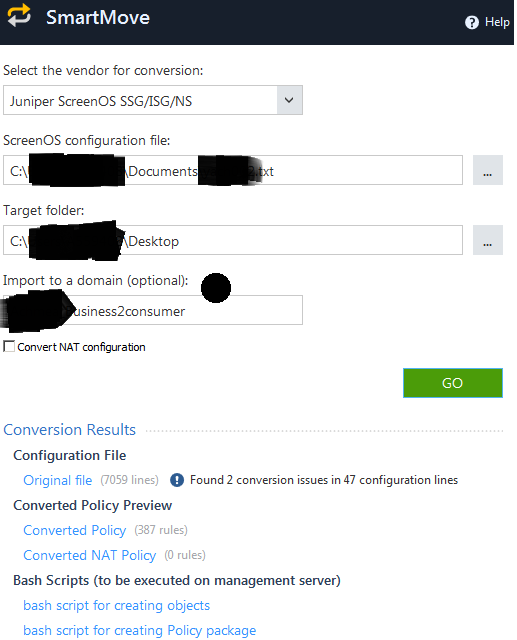Open help via question mark icon
Screen dimensions: 517x640
(x=472, y=22)
